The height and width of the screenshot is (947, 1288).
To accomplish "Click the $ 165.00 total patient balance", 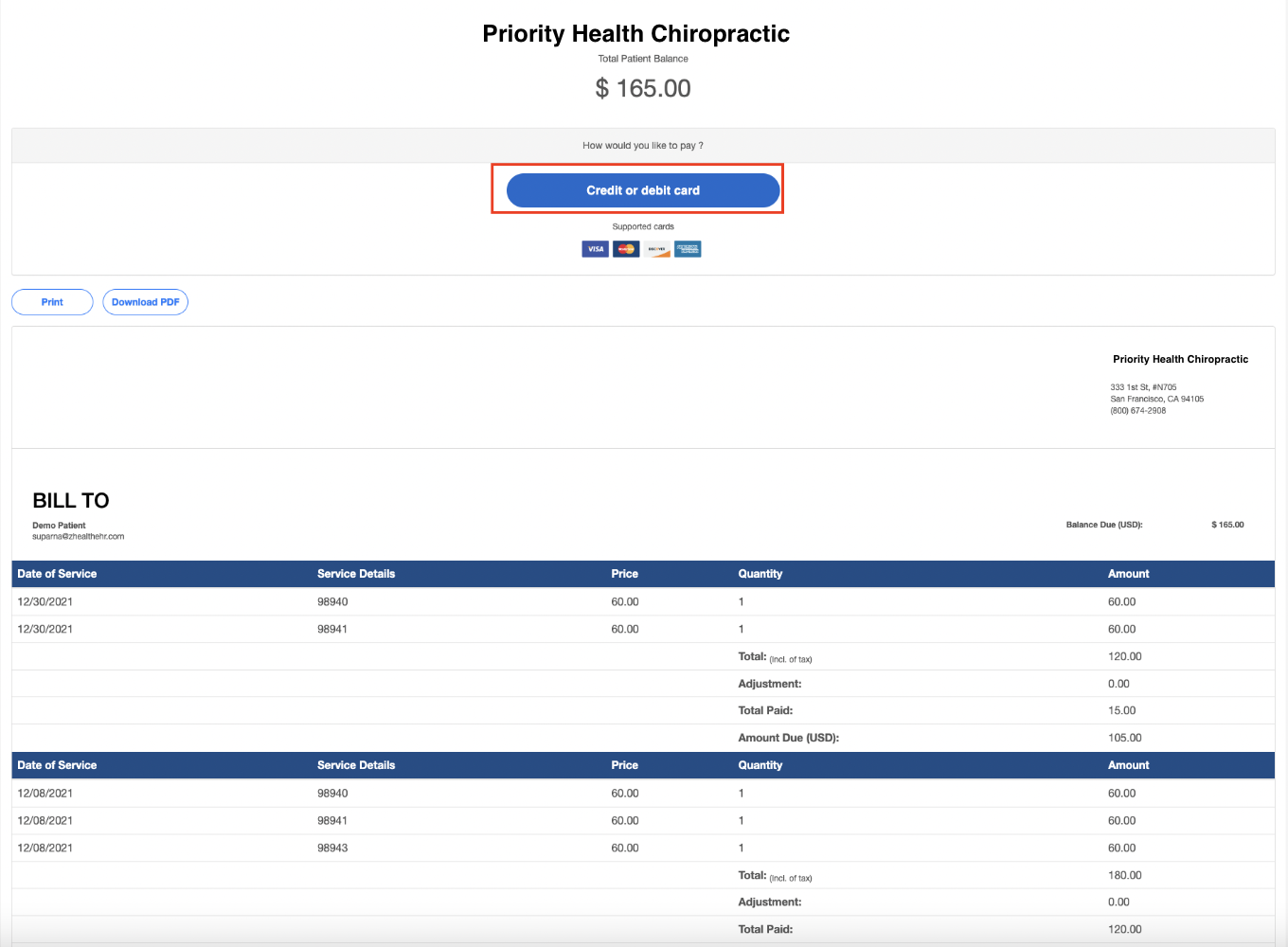I will pos(643,89).
